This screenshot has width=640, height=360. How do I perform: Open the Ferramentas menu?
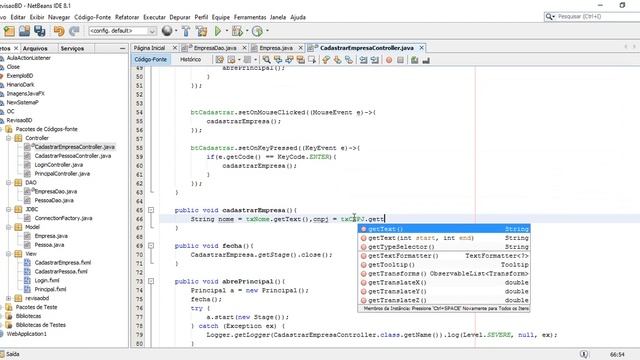250,17
